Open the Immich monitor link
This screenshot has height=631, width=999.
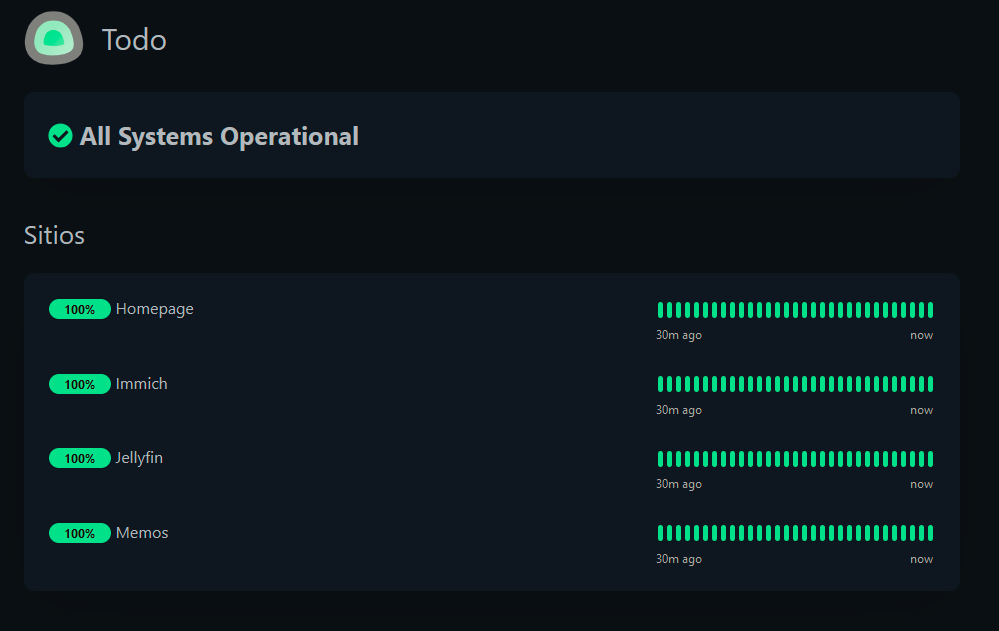pyautogui.click(x=142, y=384)
